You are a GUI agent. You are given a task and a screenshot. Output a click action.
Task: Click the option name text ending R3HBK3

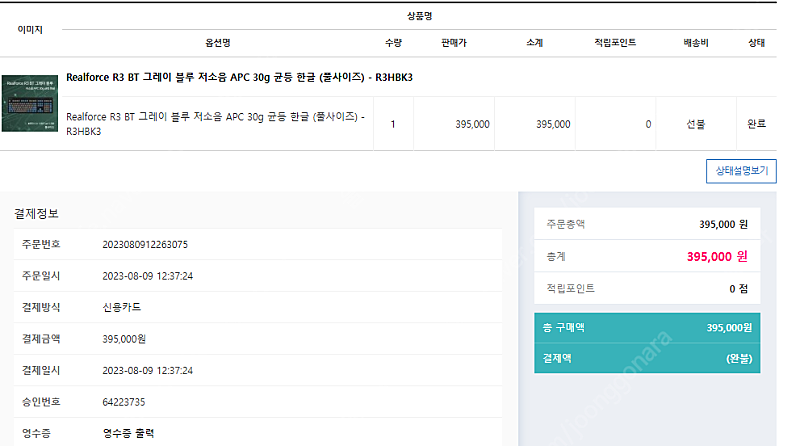click(x=215, y=124)
